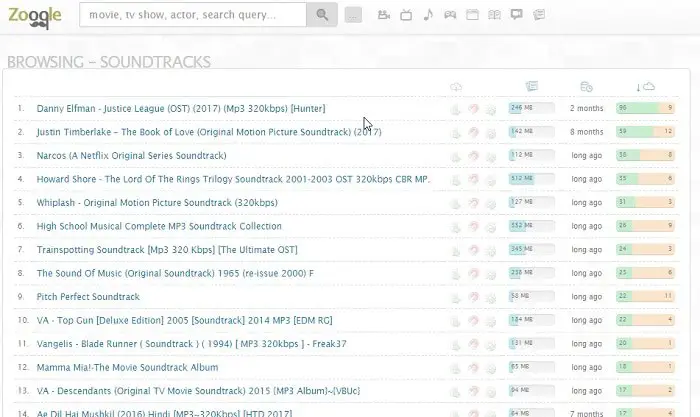Click seeders bar showing 96 and 9
The width and height of the screenshot is (700, 417).
pyautogui.click(x=645, y=108)
